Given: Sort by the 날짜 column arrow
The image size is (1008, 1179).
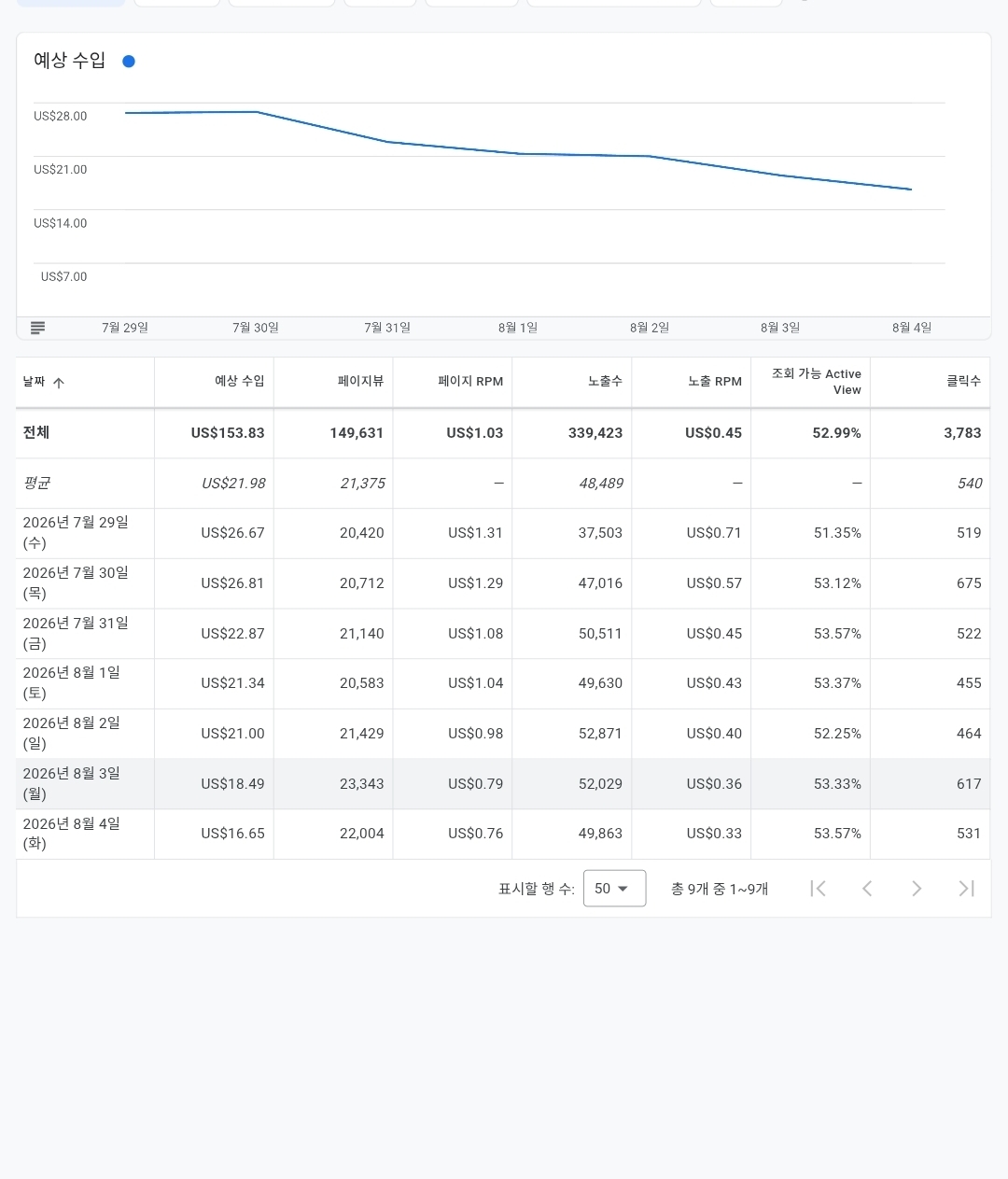Looking at the screenshot, I should point(59,383).
